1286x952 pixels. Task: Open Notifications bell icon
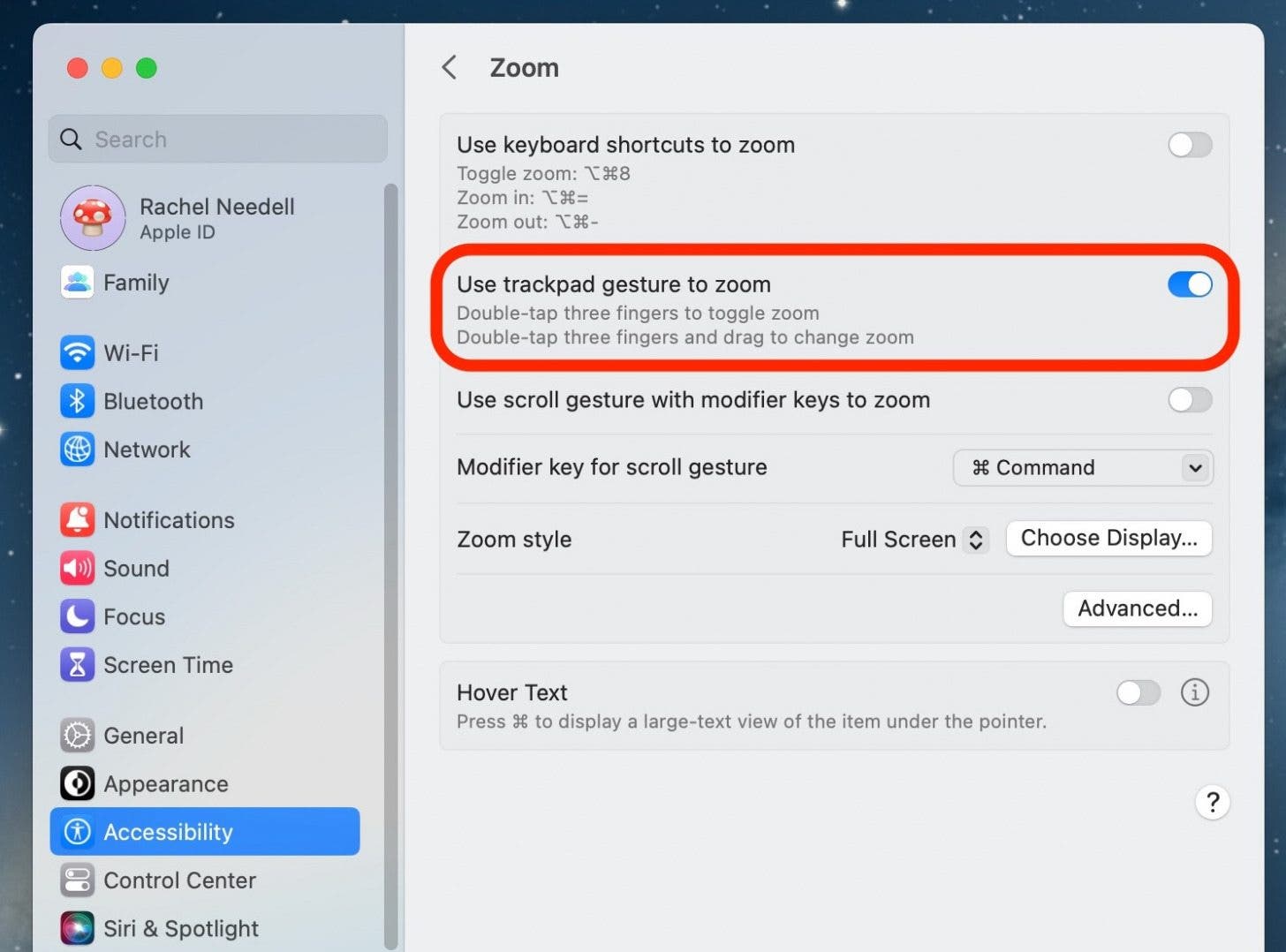pyautogui.click(x=78, y=520)
